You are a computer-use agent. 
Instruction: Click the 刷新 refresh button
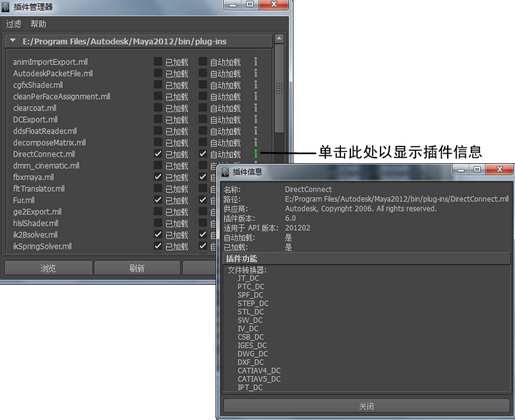(137, 268)
